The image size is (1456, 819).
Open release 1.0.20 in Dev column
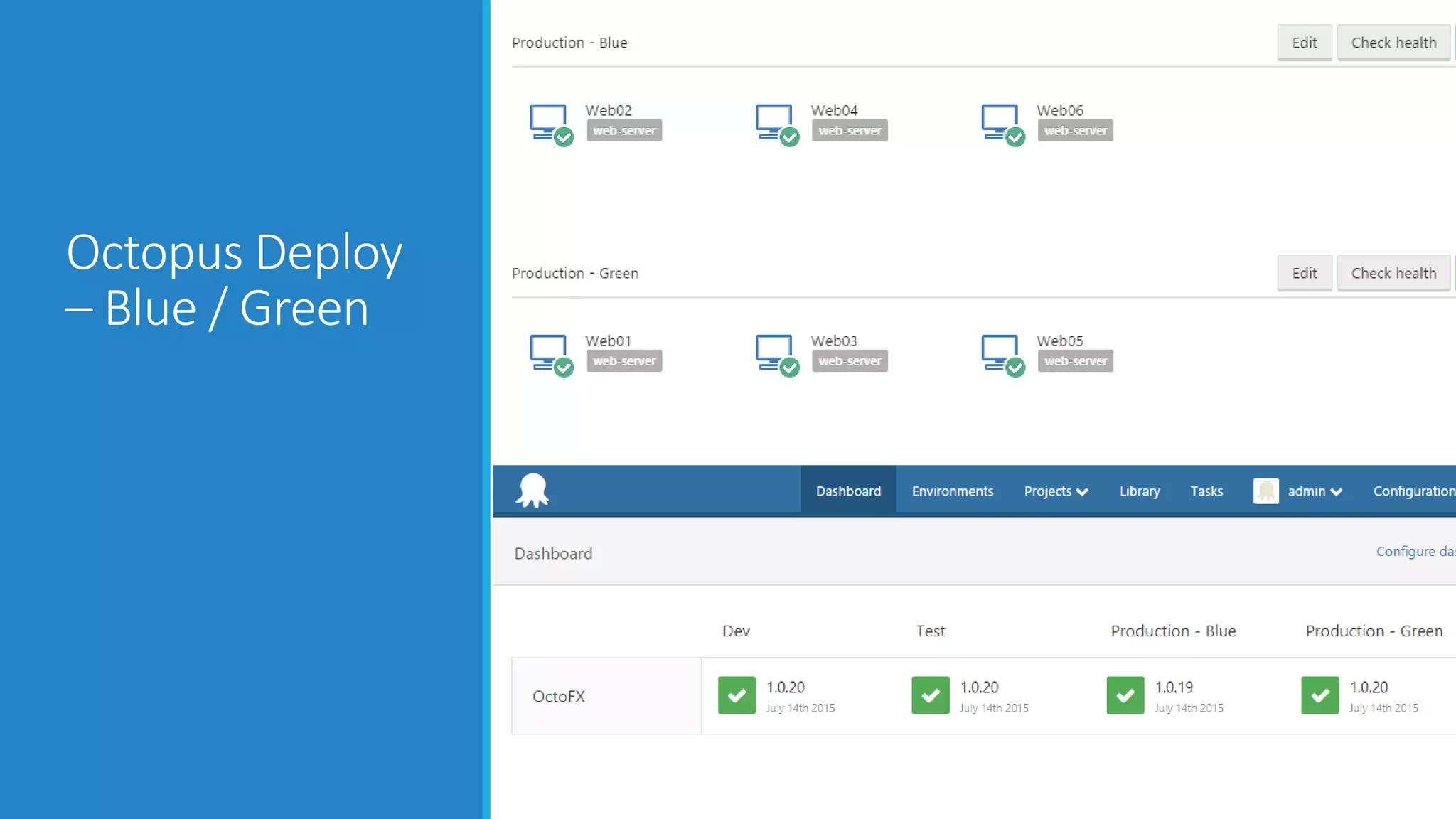coord(786,687)
